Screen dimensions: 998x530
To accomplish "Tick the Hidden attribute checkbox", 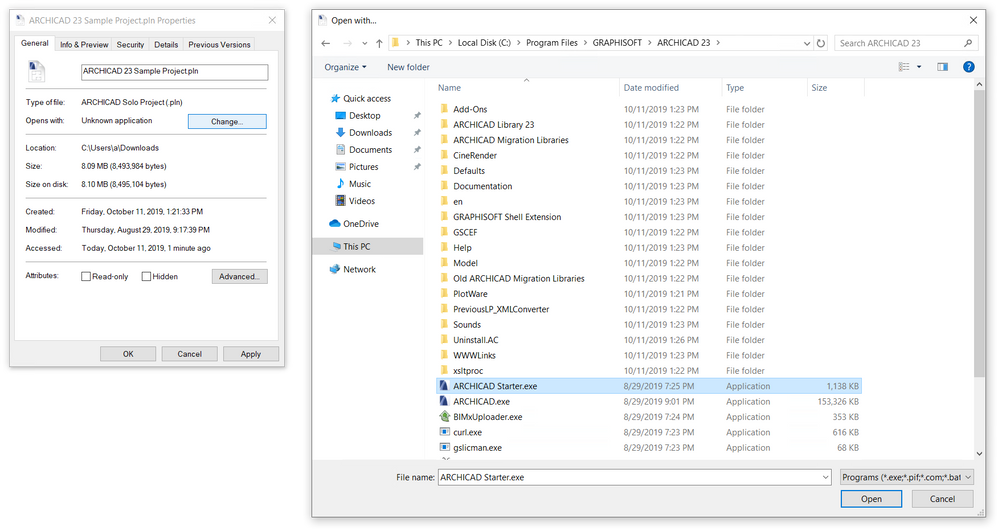I will [146, 276].
